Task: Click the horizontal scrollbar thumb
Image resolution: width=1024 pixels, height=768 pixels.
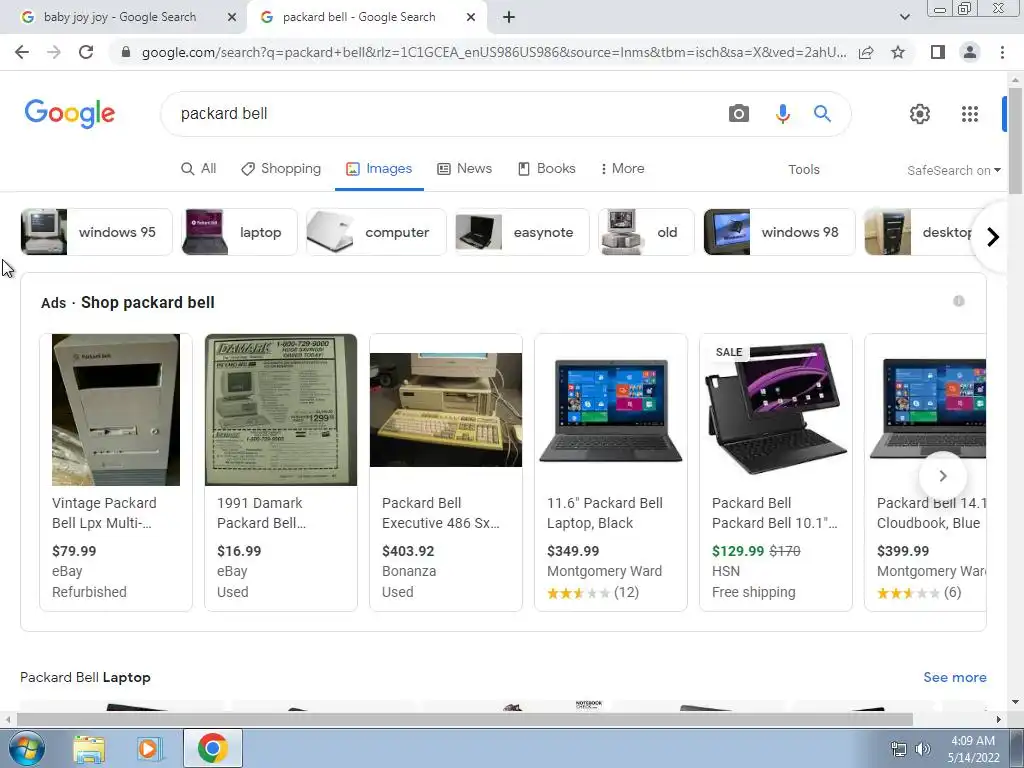Action: click(464, 719)
